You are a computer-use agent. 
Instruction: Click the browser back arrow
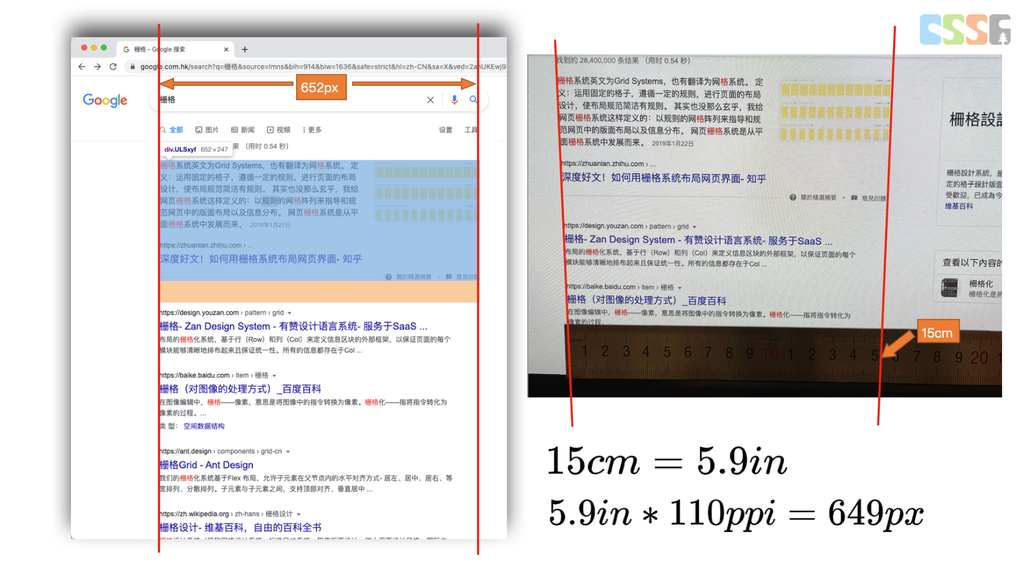click(82, 67)
